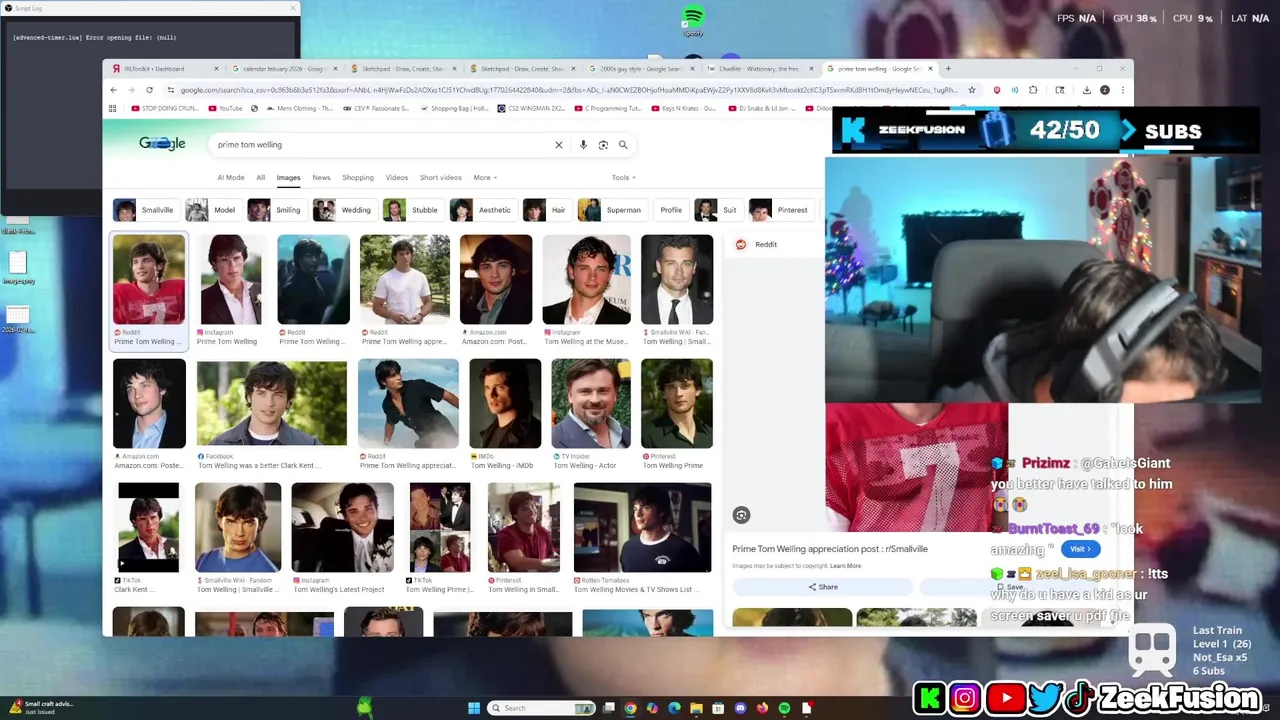Image resolution: width=1280 pixels, height=720 pixels.
Task: Open Chrome from the taskbar
Action: coord(630,708)
